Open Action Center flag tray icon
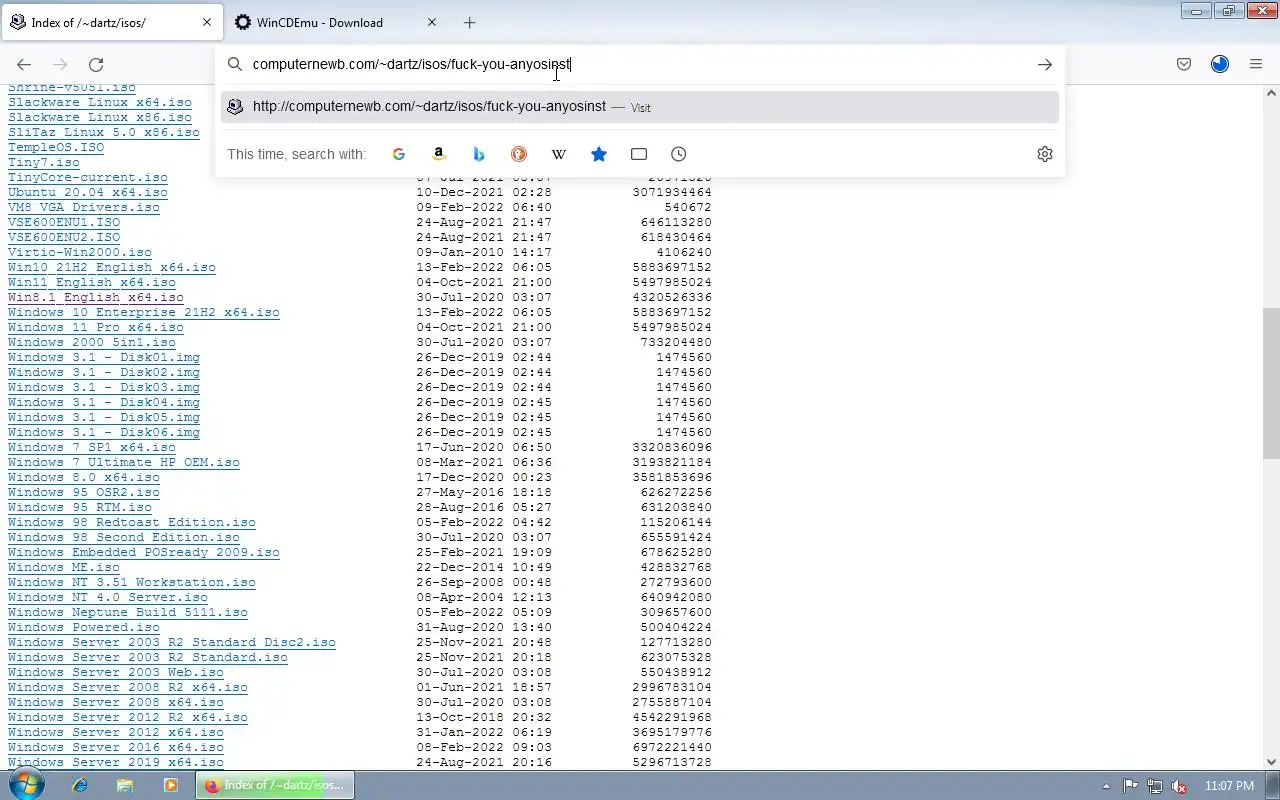 point(1131,786)
